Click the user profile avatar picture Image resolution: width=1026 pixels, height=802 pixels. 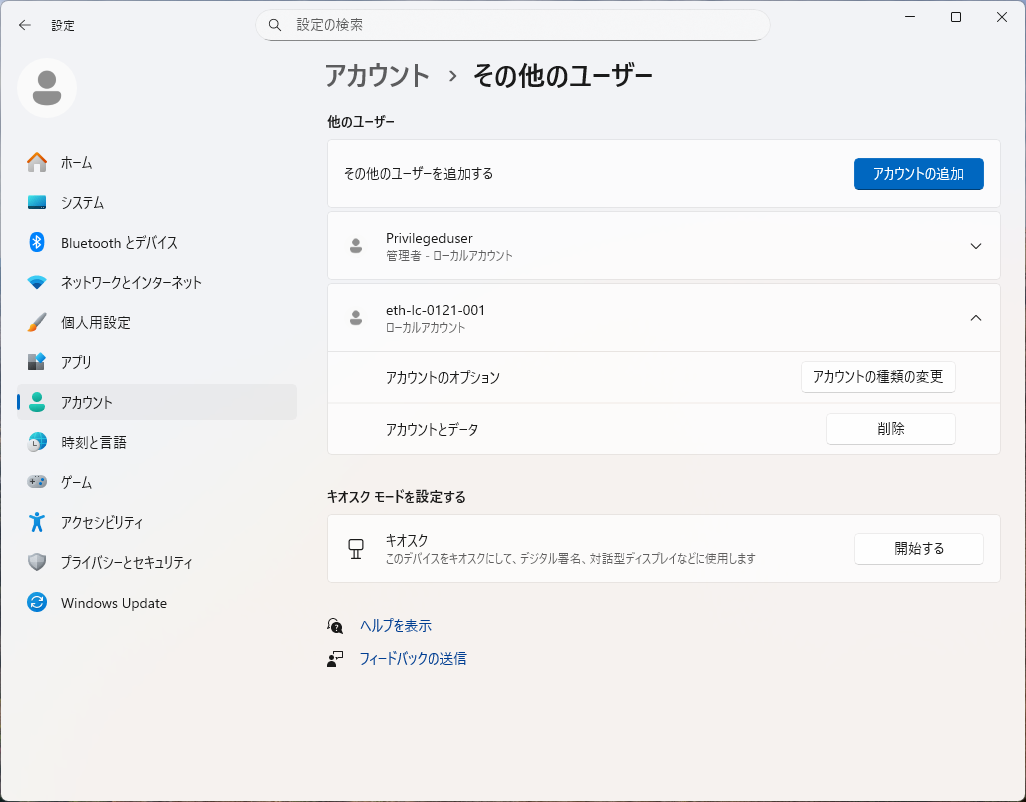pos(47,88)
